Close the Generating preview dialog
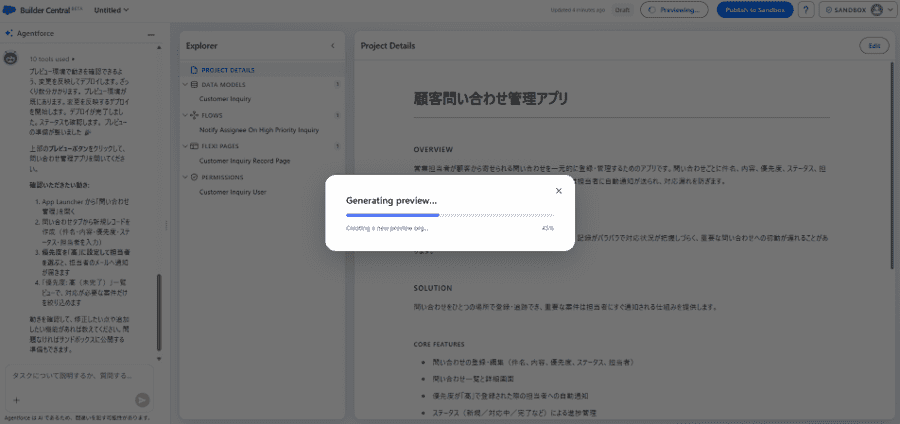Screen dimensions: 900x424 click(558, 191)
